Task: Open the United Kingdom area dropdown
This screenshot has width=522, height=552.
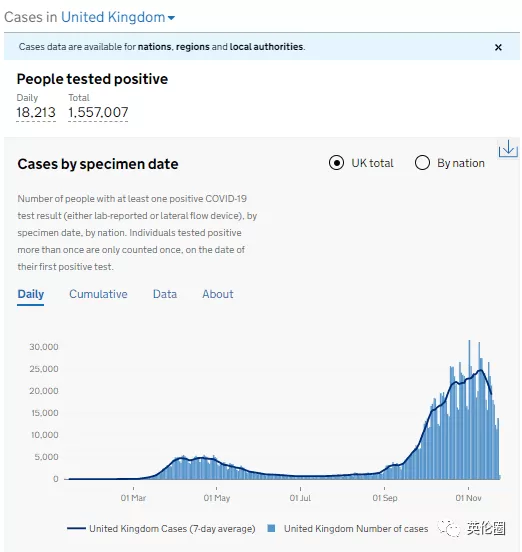Action: pos(118,17)
